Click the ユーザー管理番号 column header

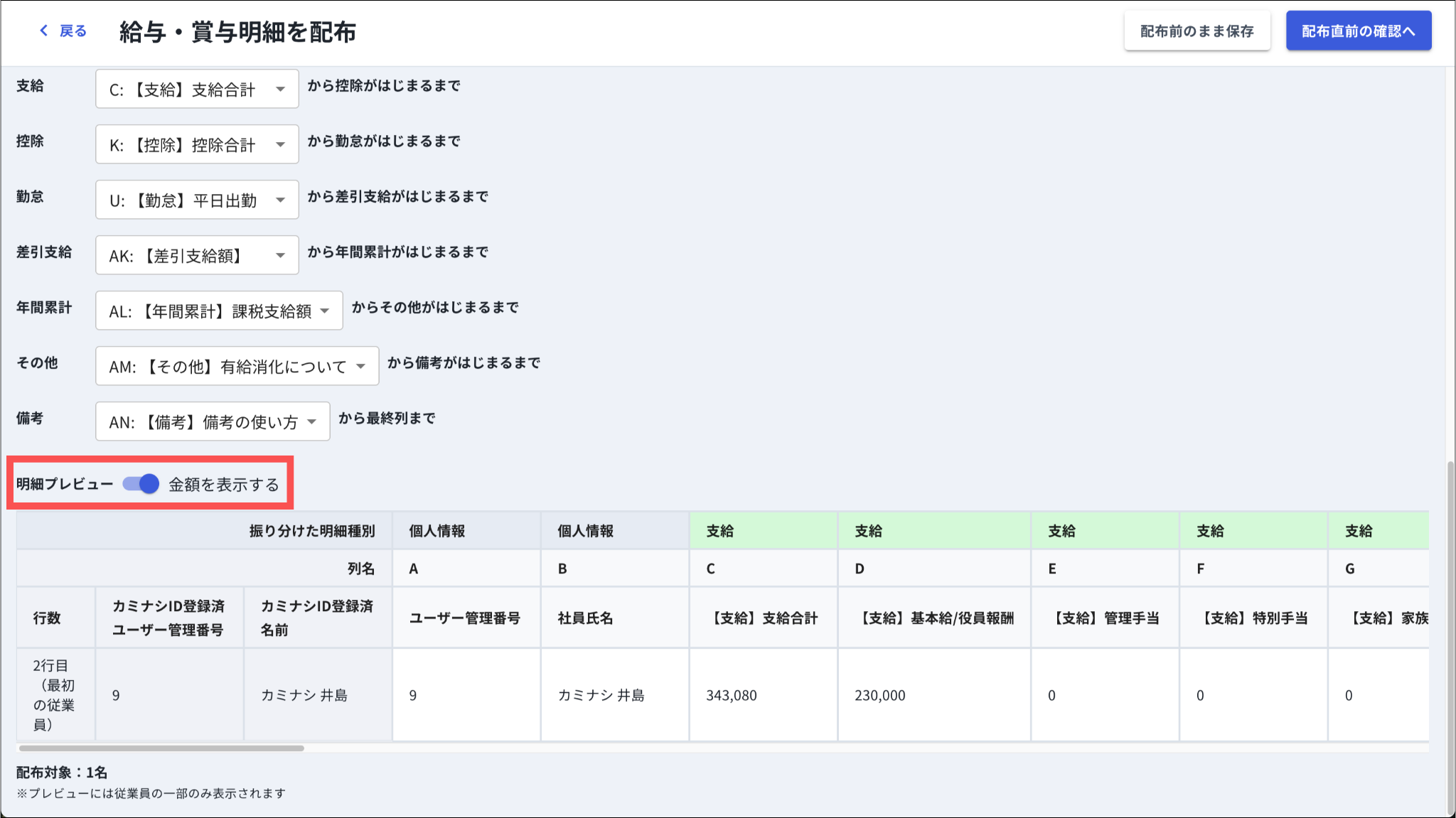pyautogui.click(x=464, y=618)
